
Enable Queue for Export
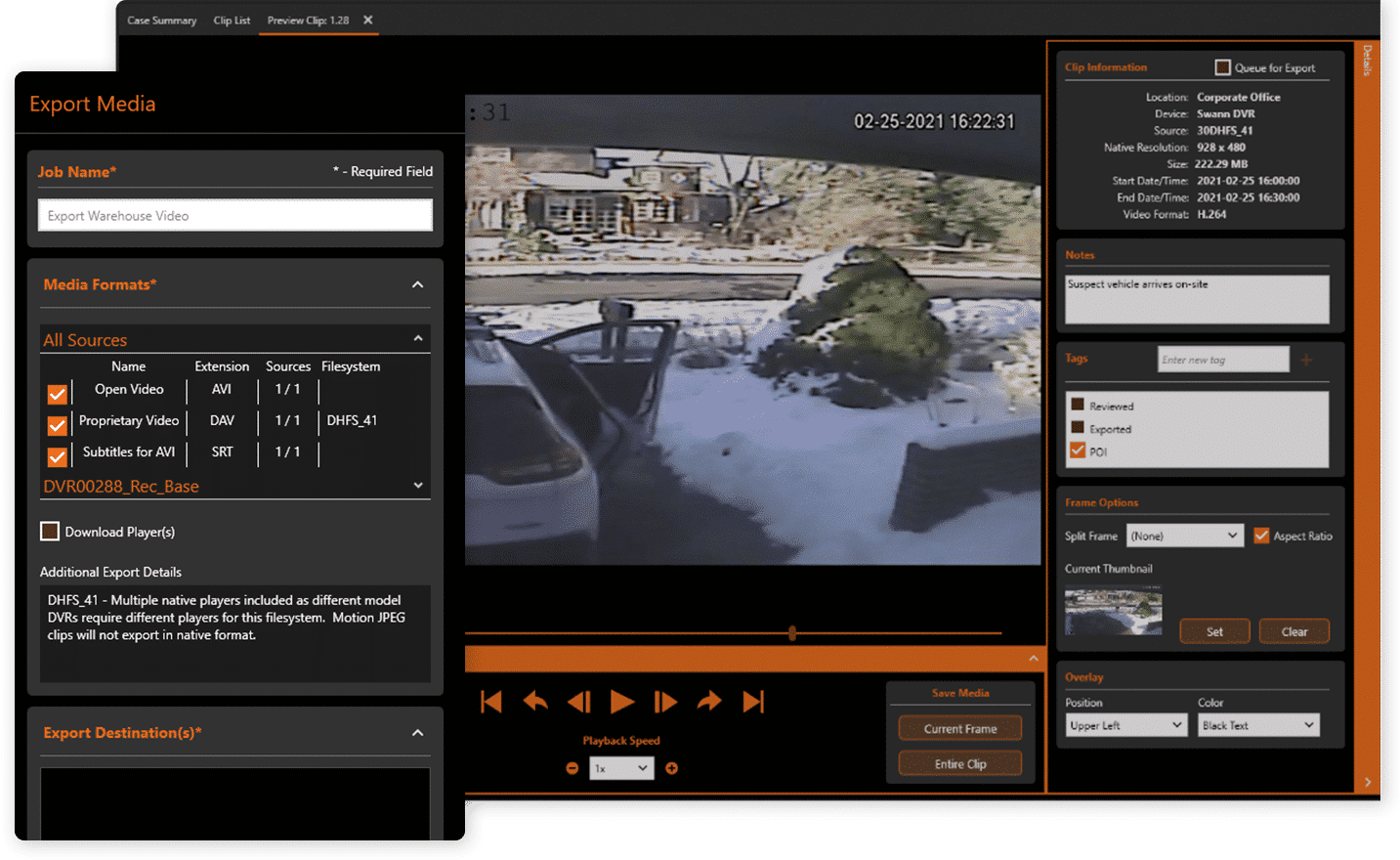pos(1222,66)
